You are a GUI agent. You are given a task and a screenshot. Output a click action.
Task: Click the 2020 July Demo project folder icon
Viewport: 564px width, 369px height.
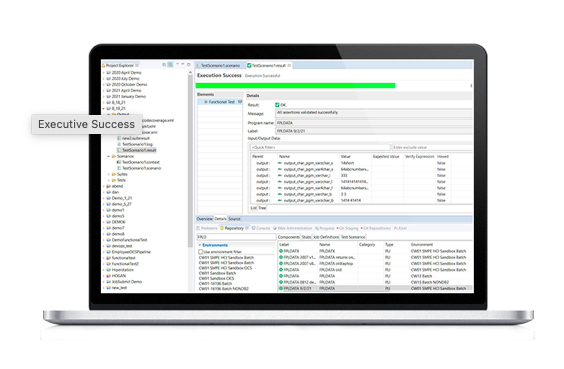click(109, 78)
